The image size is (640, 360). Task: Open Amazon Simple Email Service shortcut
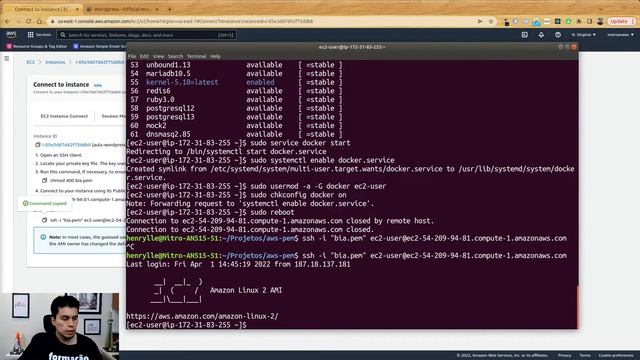(x=100, y=46)
